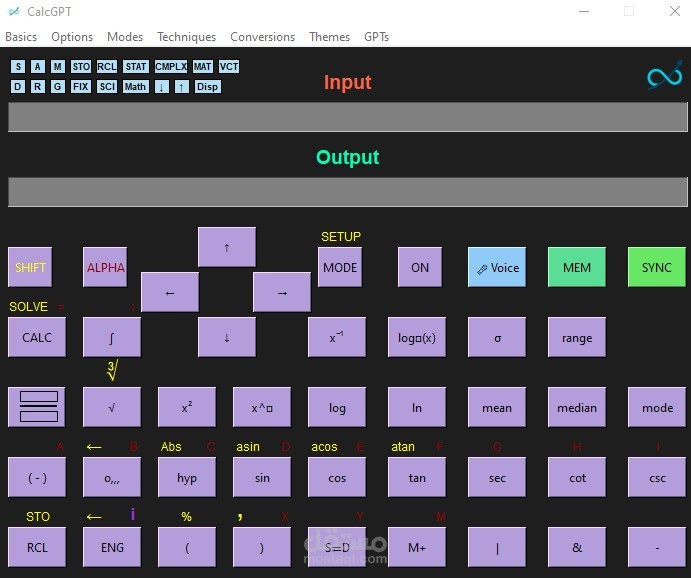Click the M status indicator
The height and width of the screenshot is (578, 691).
coord(58,67)
